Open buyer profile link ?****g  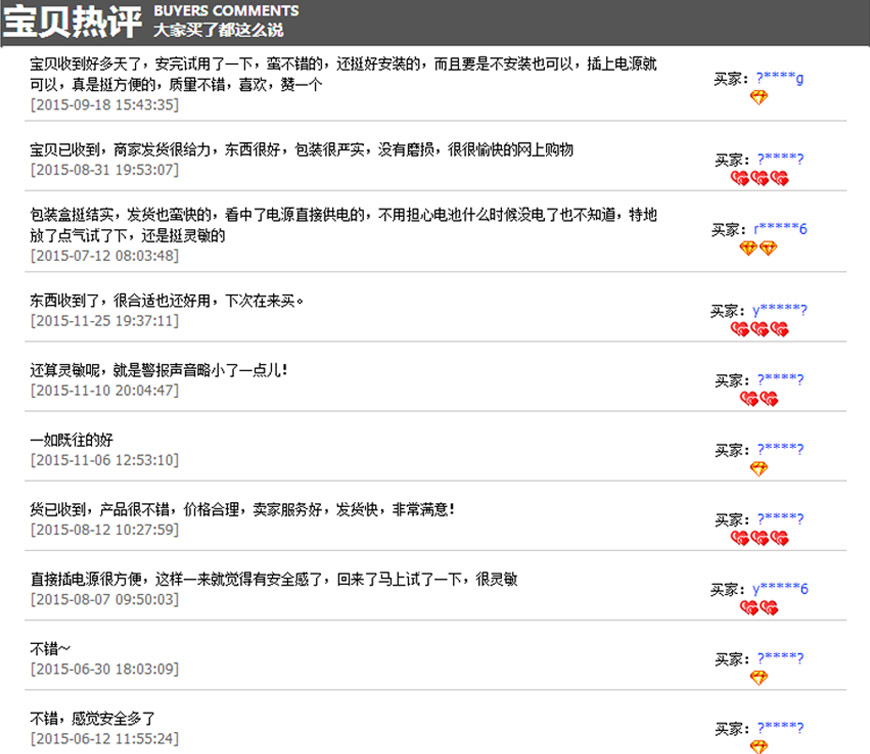[x=778, y=78]
